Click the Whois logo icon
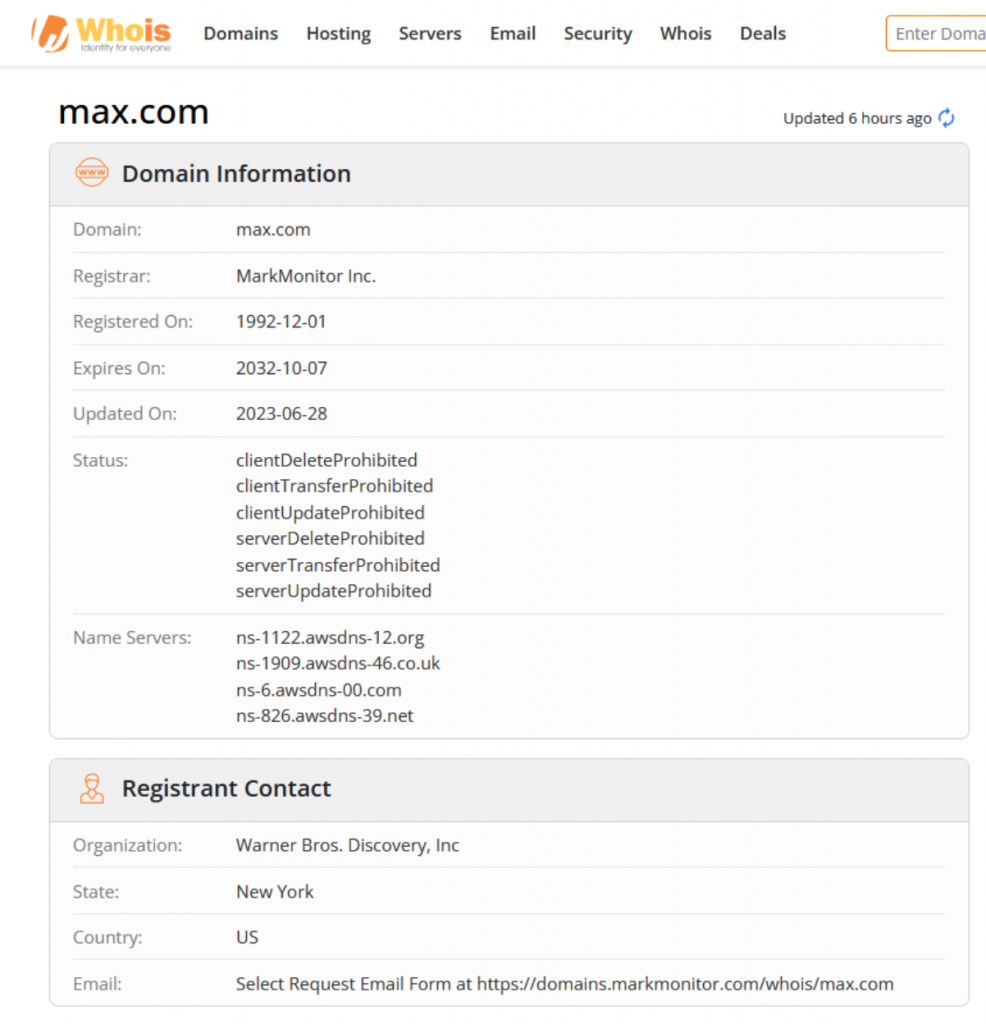 (52, 34)
